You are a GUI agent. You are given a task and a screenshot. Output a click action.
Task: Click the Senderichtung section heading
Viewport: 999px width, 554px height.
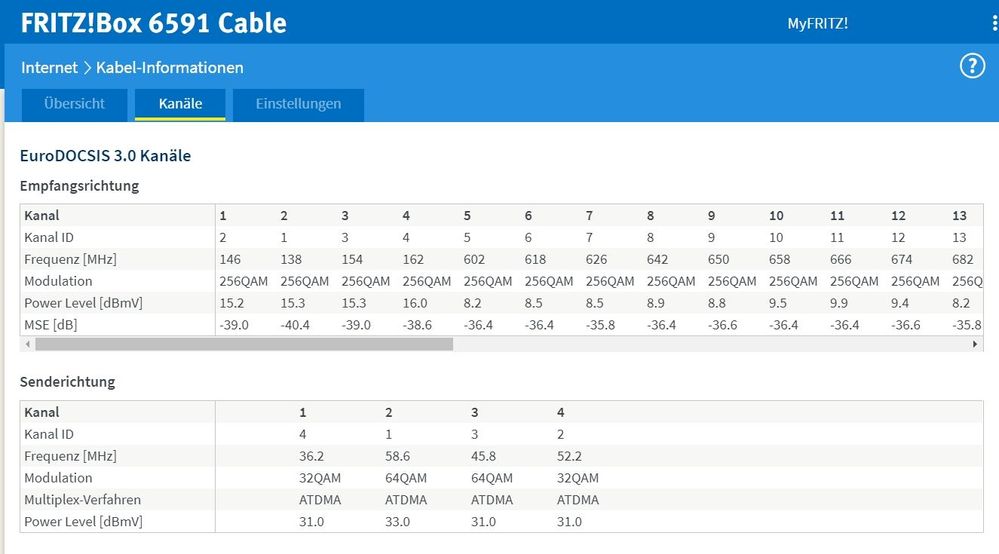pyautogui.click(x=67, y=382)
